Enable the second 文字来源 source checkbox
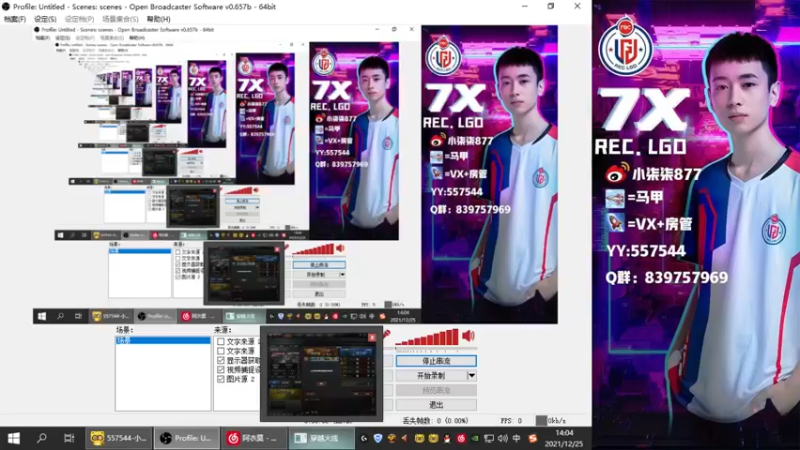The height and width of the screenshot is (450, 800). (221, 351)
